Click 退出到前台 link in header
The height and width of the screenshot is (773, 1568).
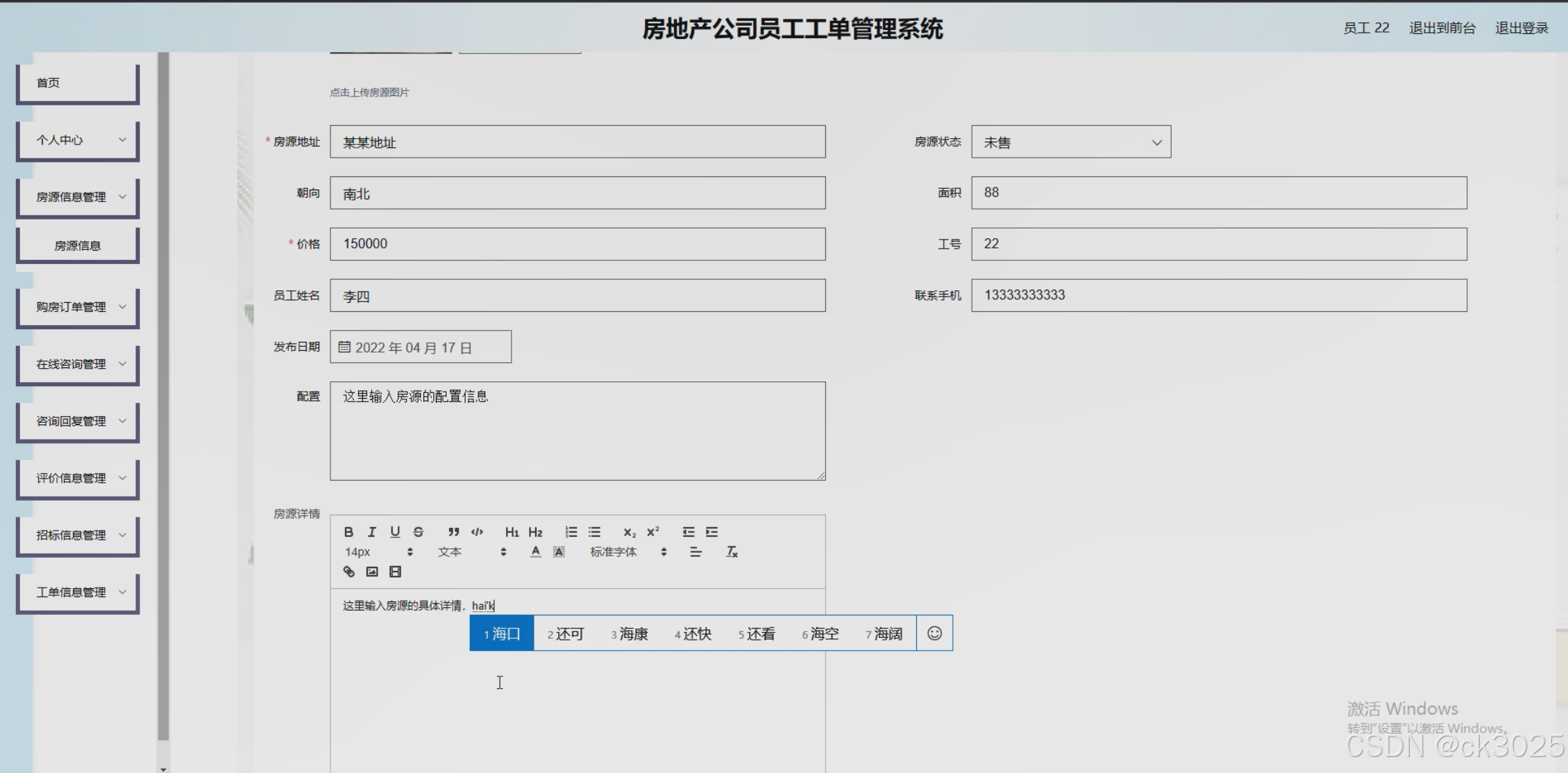pos(1442,28)
